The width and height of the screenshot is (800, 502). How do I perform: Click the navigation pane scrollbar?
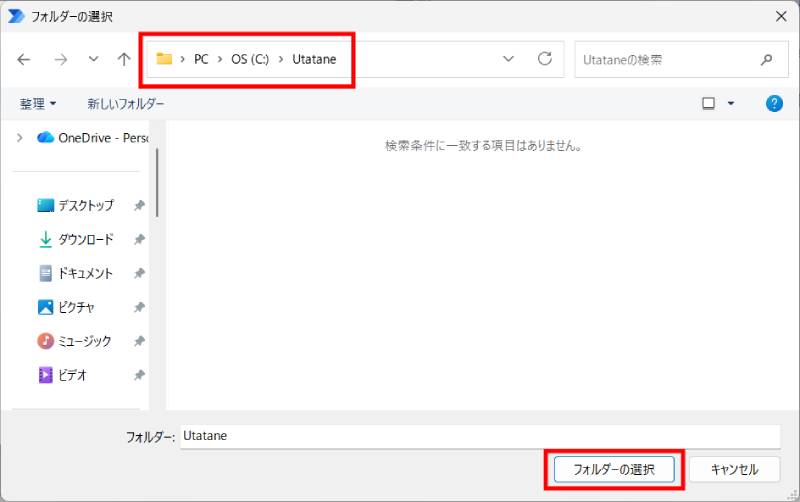click(157, 182)
